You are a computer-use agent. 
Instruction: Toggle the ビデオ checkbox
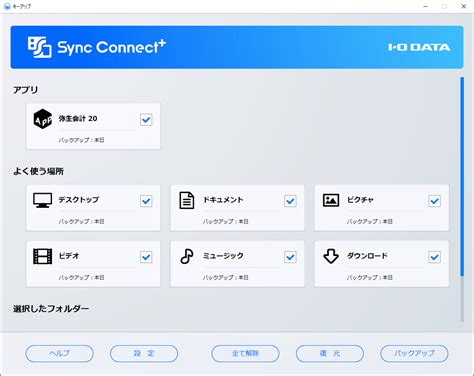(146, 257)
